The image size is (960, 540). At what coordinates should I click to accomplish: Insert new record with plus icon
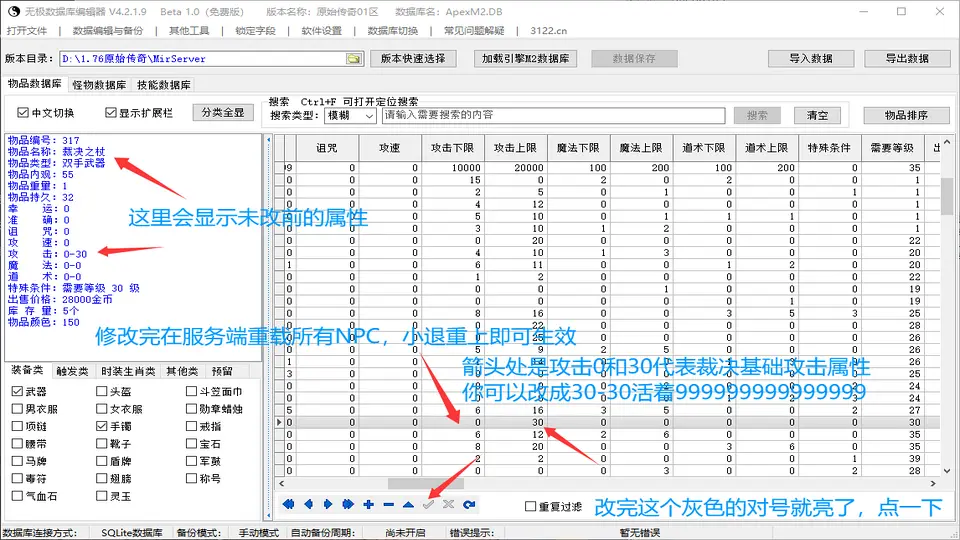[x=369, y=504]
